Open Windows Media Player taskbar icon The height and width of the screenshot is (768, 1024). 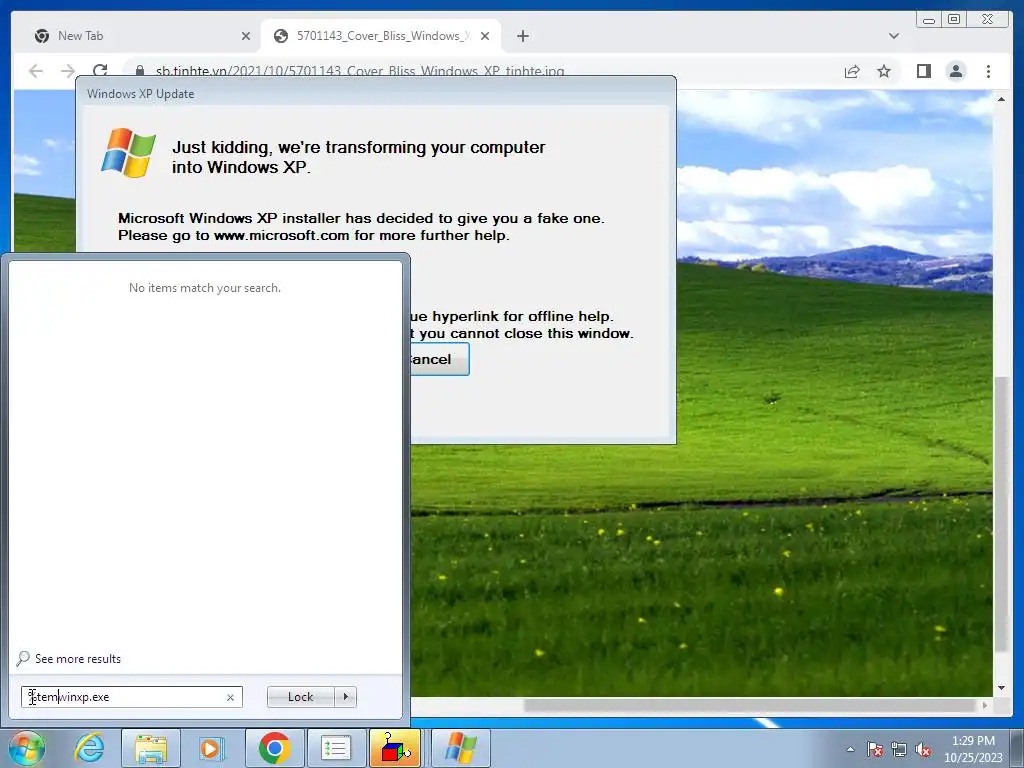click(211, 748)
